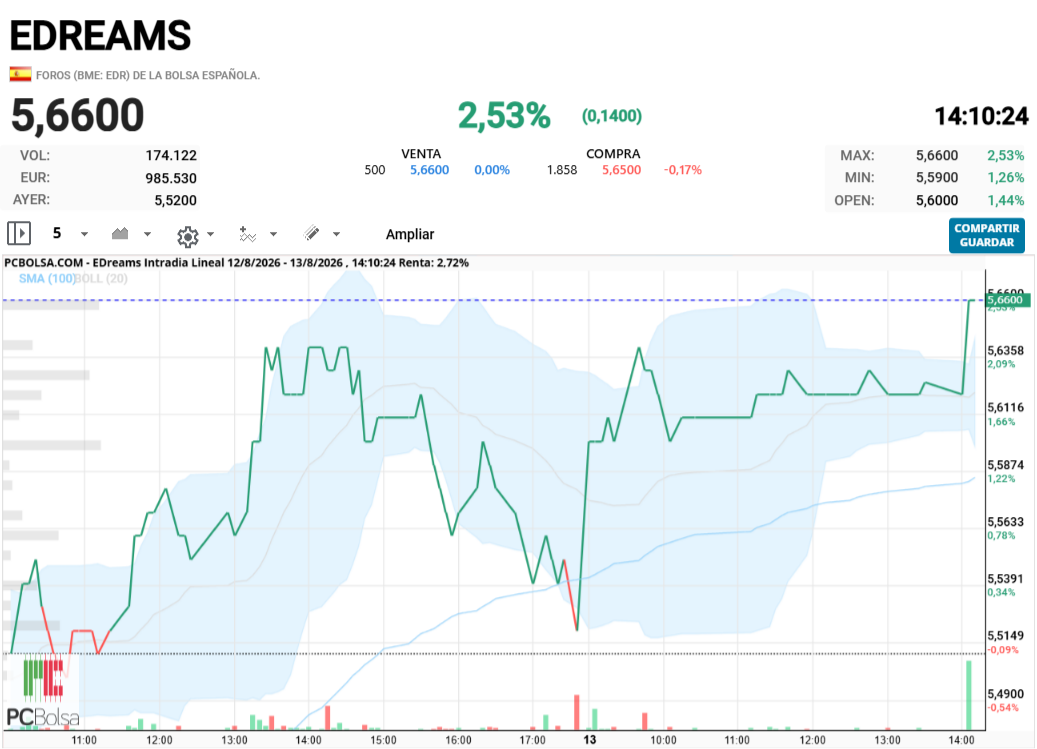Click the volume value 174.122

(x=171, y=155)
